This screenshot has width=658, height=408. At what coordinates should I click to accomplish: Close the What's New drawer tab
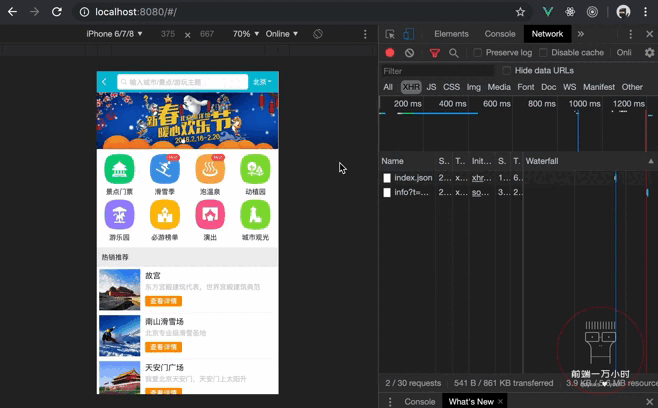(x=500, y=402)
